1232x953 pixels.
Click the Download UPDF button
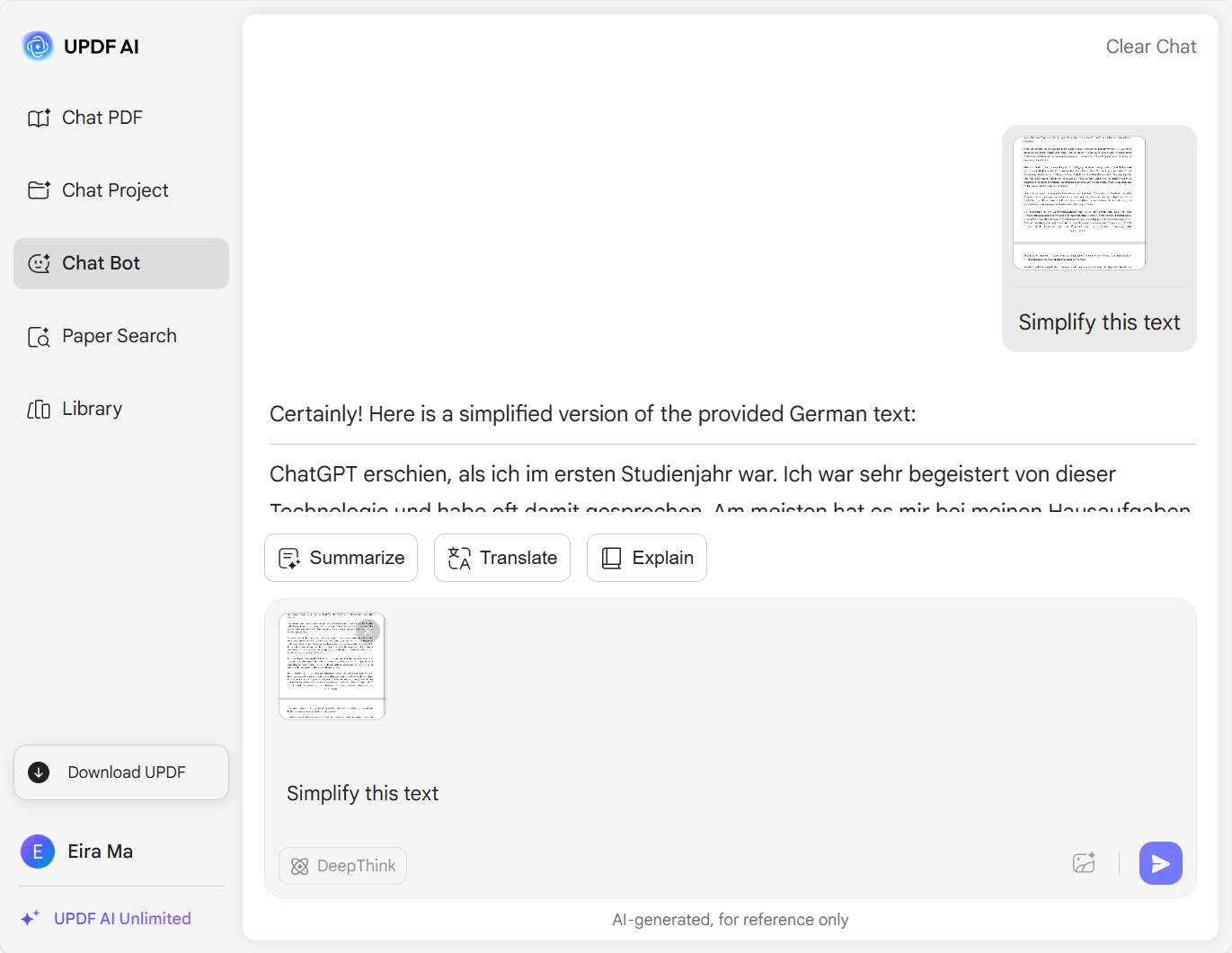click(120, 772)
